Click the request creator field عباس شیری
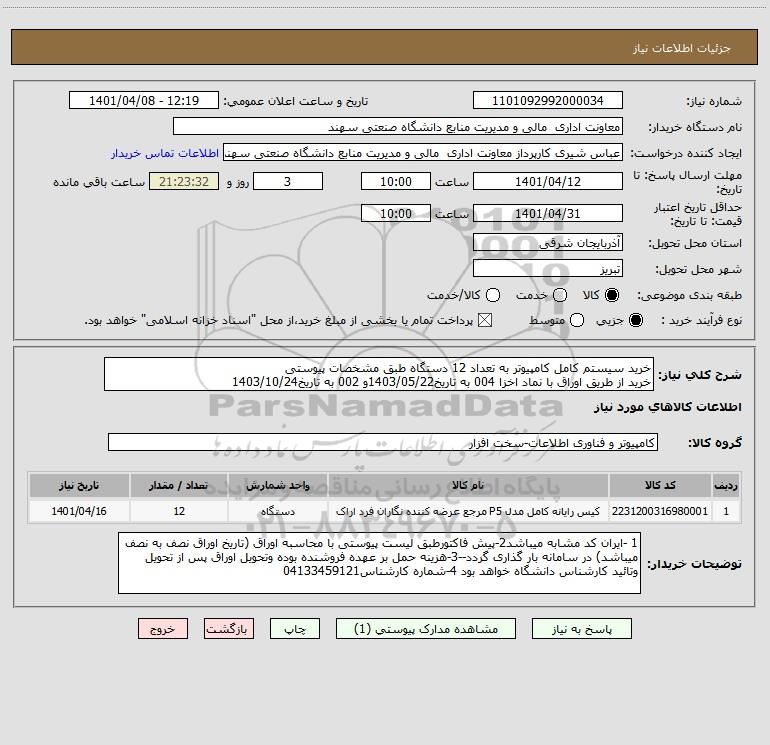The width and height of the screenshot is (770, 745). [x=423, y=153]
